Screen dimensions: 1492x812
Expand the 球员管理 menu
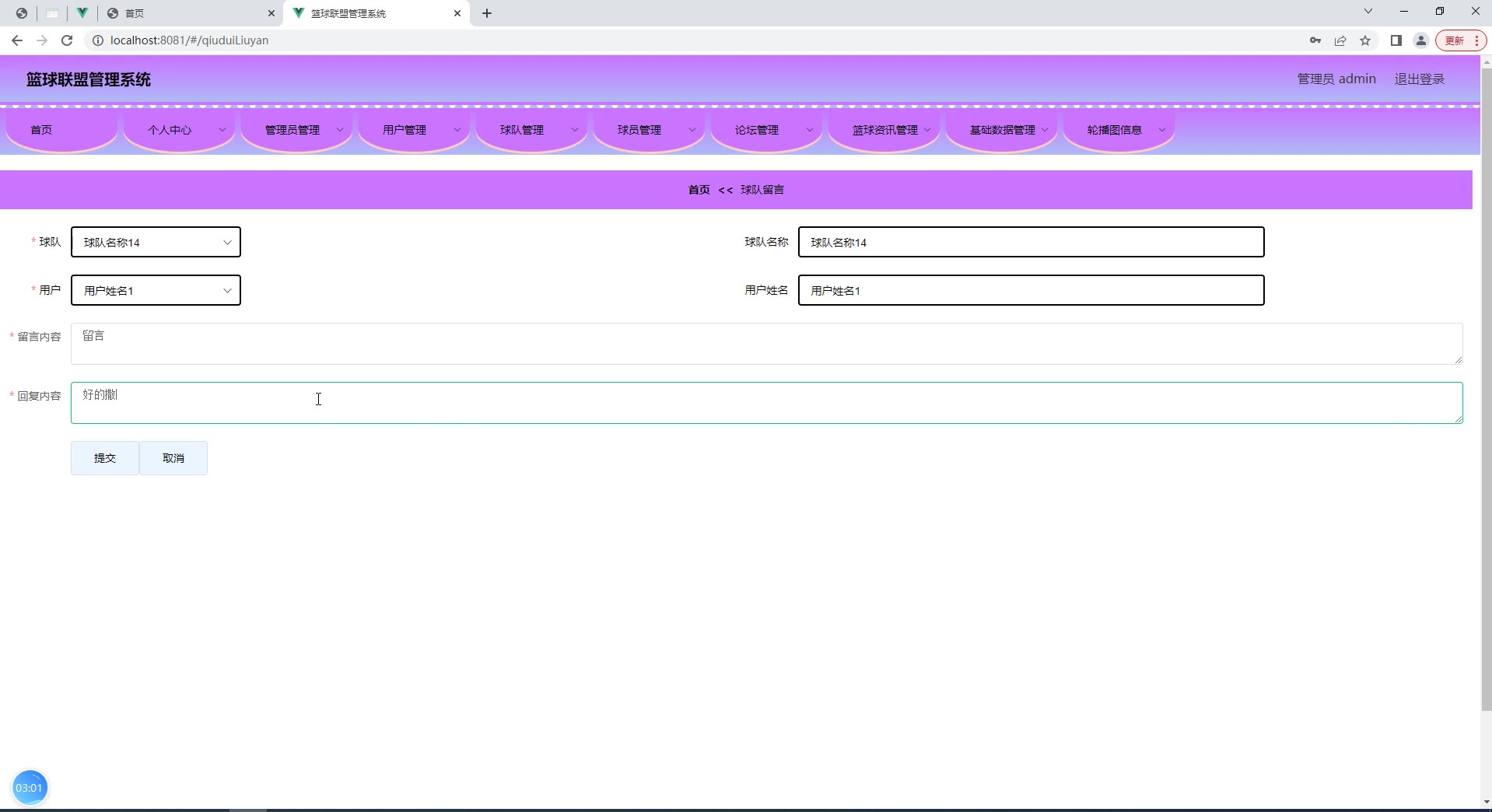pos(649,130)
